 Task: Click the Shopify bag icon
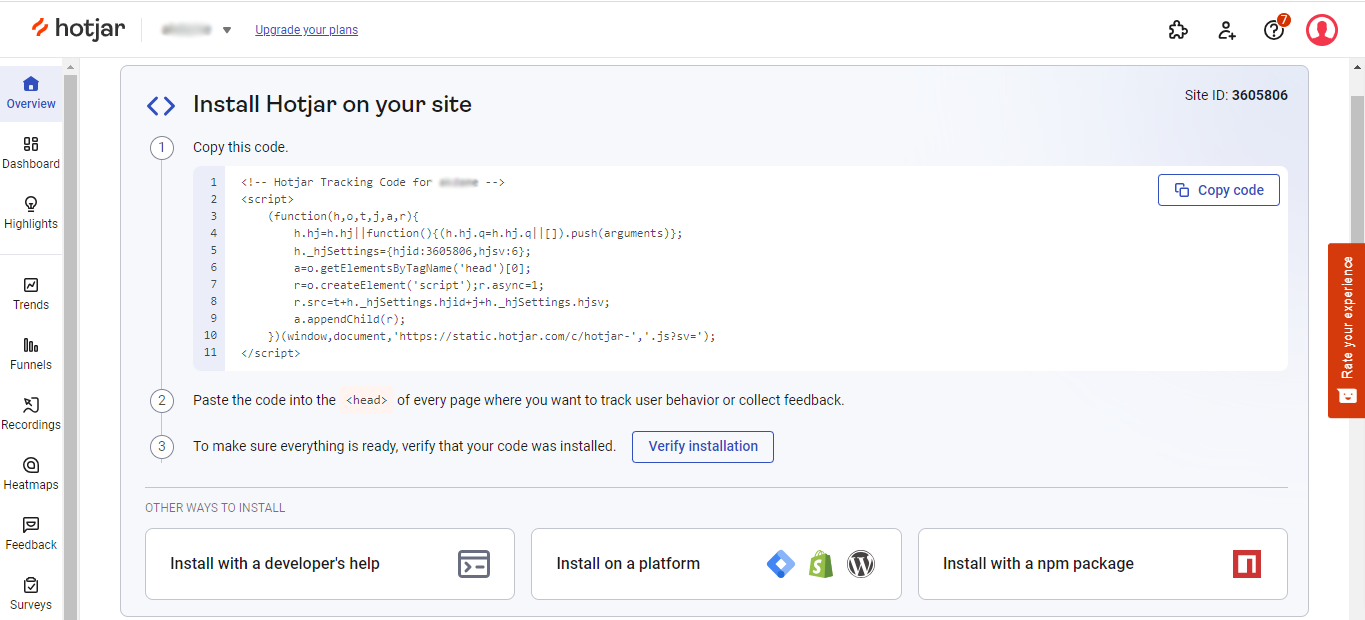coord(821,564)
